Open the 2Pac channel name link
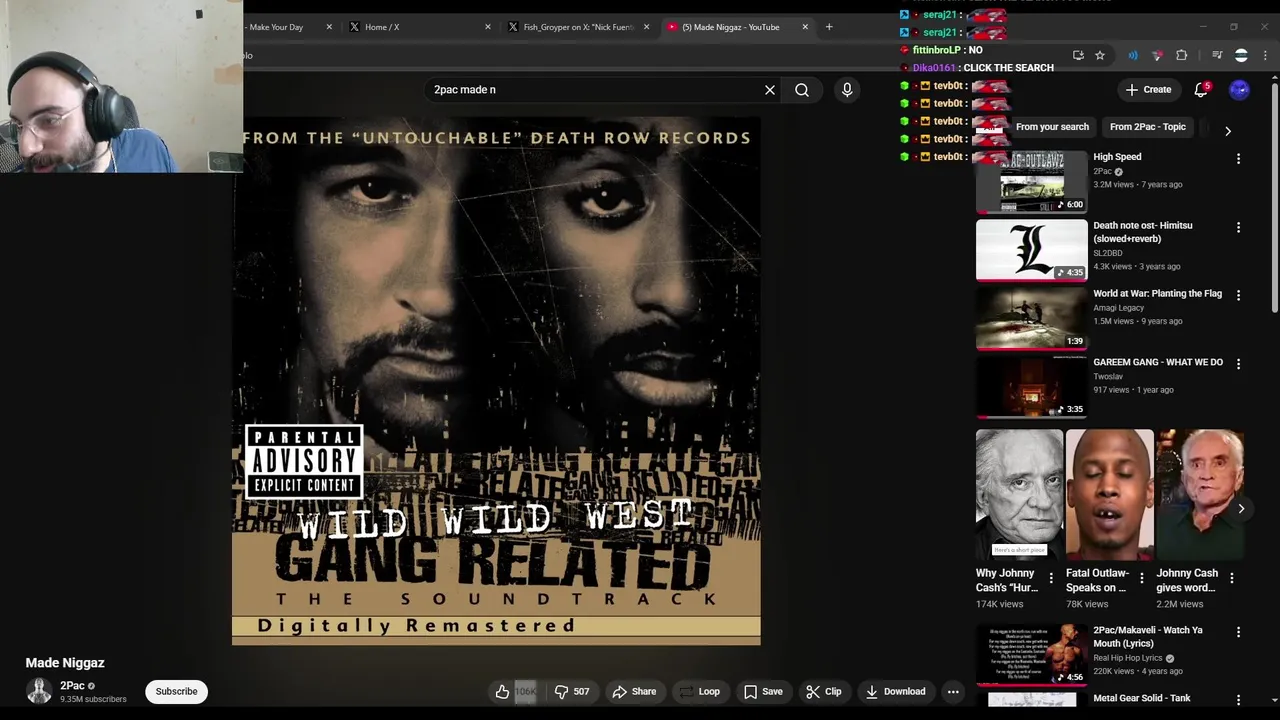Viewport: 1280px width, 720px height. (72, 686)
